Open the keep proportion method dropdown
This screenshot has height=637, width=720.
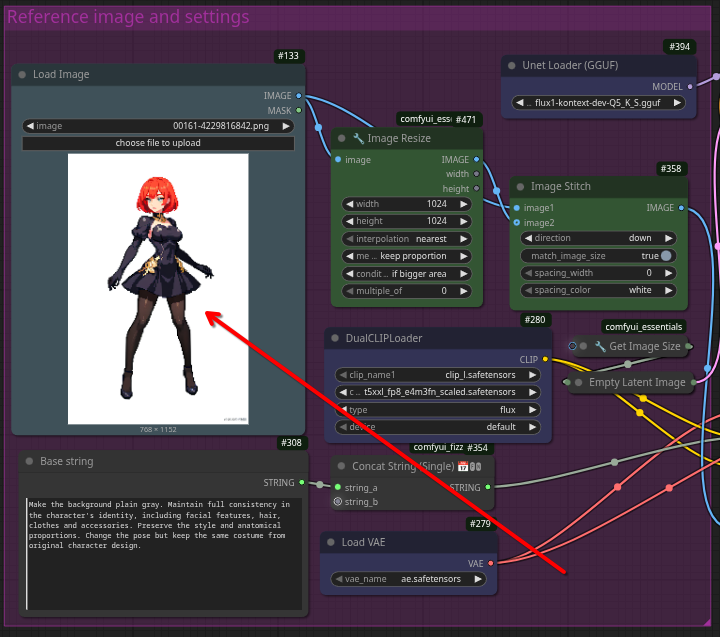406,256
